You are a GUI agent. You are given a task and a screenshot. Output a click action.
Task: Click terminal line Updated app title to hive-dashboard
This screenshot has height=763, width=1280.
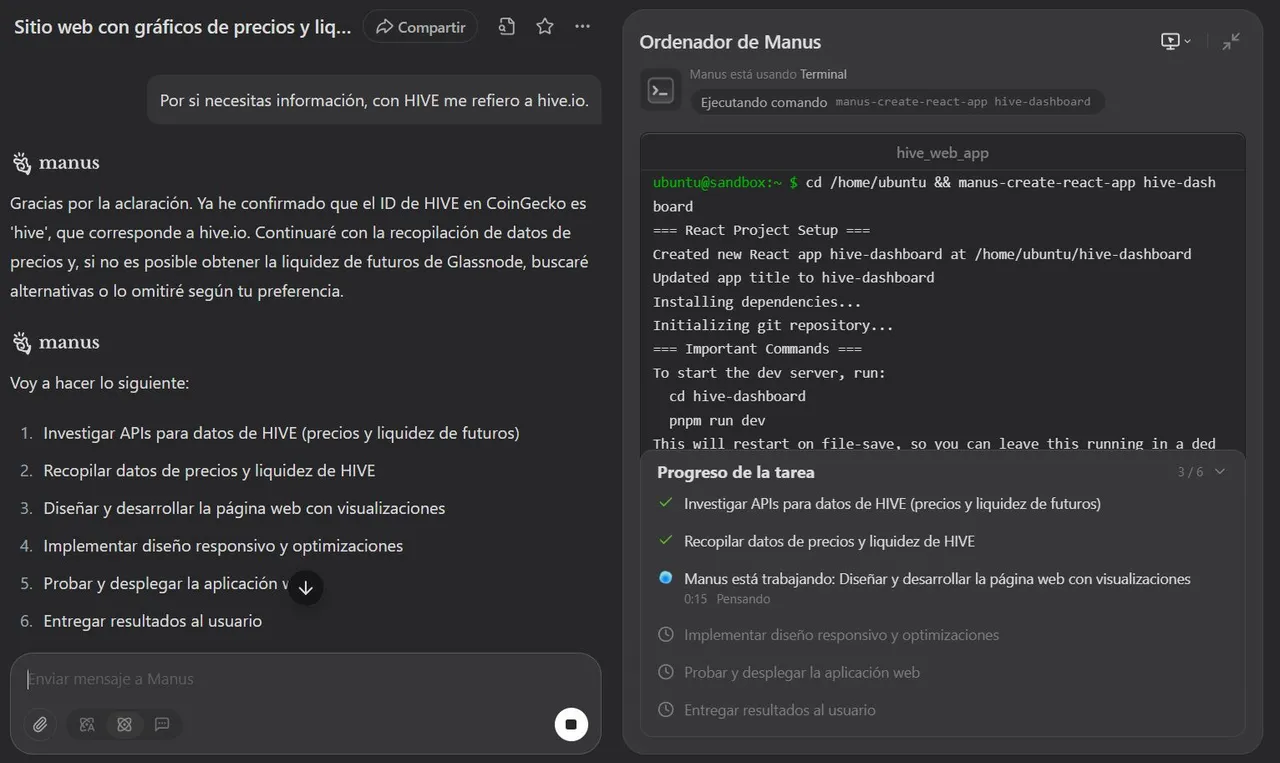[794, 277]
